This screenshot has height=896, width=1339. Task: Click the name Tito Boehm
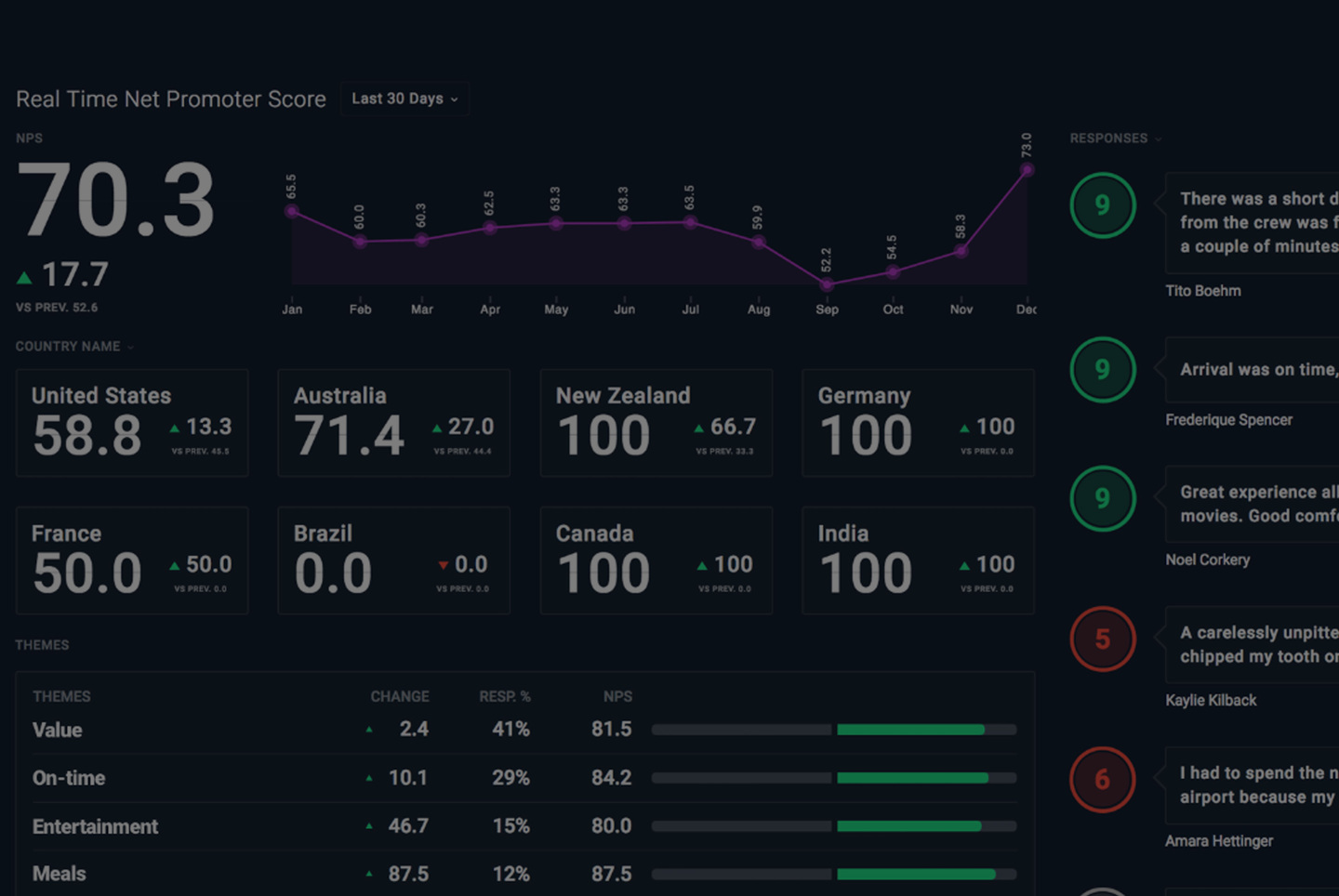1203,291
